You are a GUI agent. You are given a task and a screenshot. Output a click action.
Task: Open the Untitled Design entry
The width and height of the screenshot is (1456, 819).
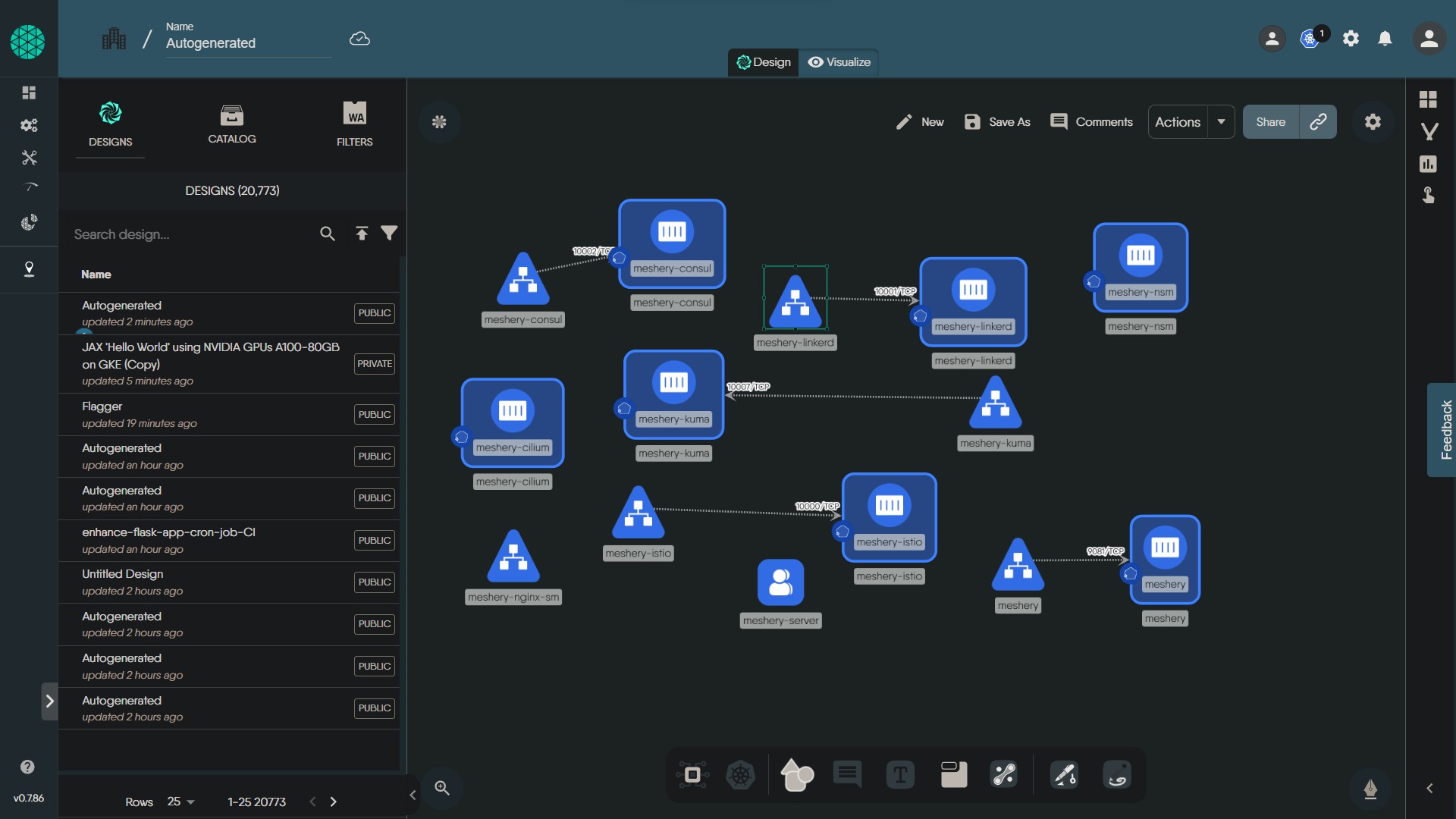coord(228,582)
